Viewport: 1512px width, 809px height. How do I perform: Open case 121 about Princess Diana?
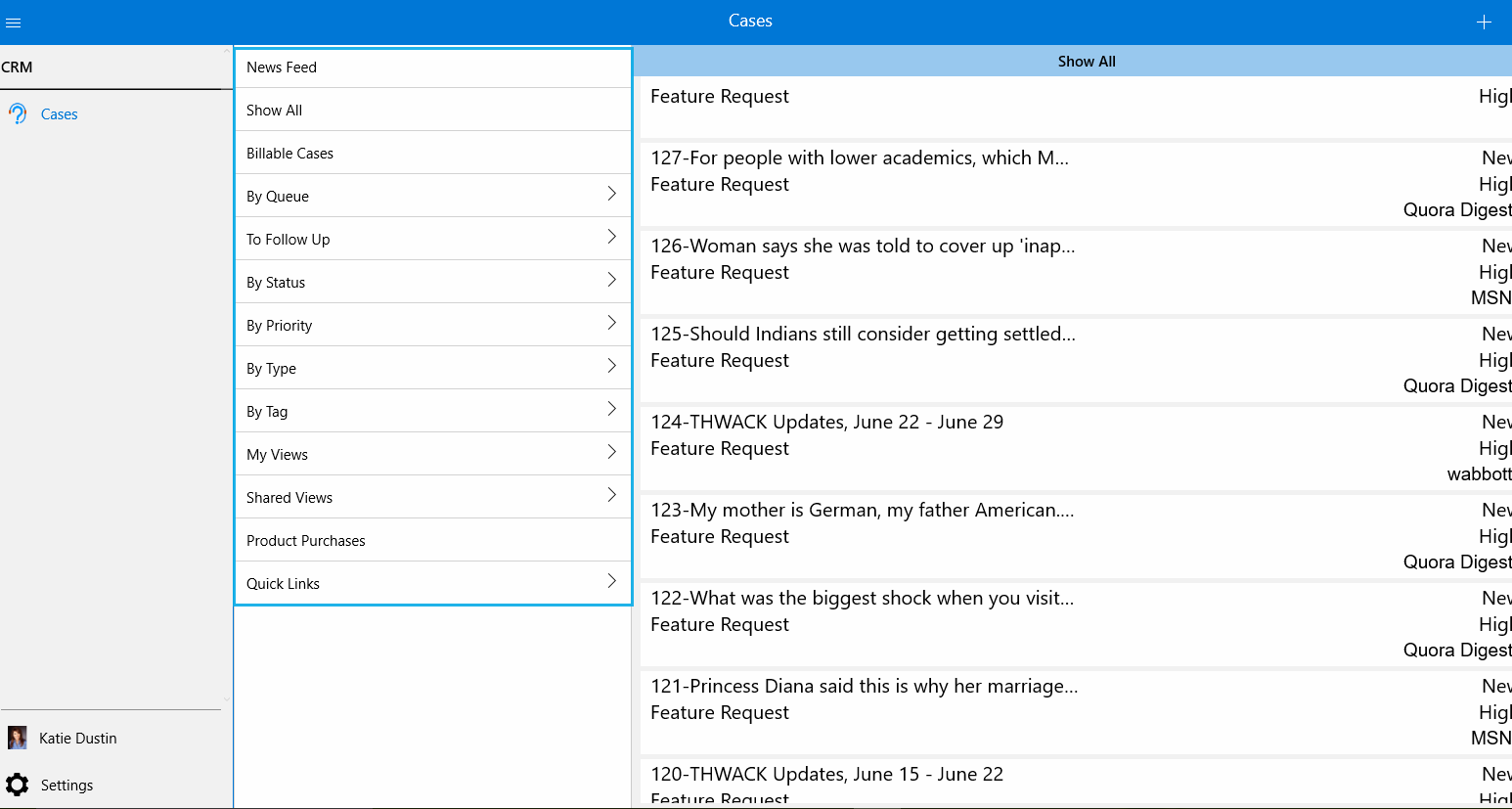tap(865, 687)
